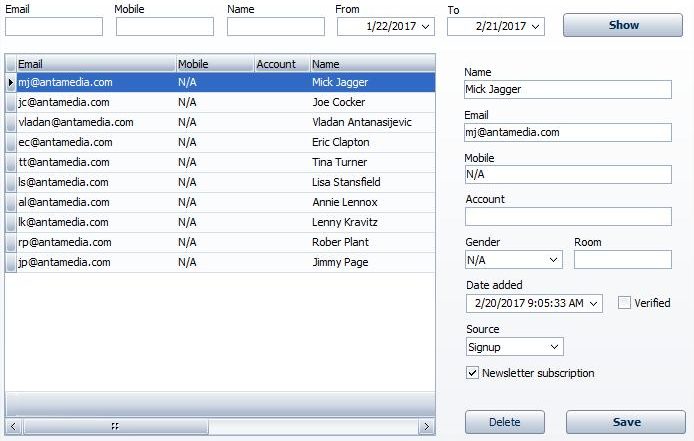The image size is (694, 441).
Task: Toggle the Verified checkbox
Action: 624,303
